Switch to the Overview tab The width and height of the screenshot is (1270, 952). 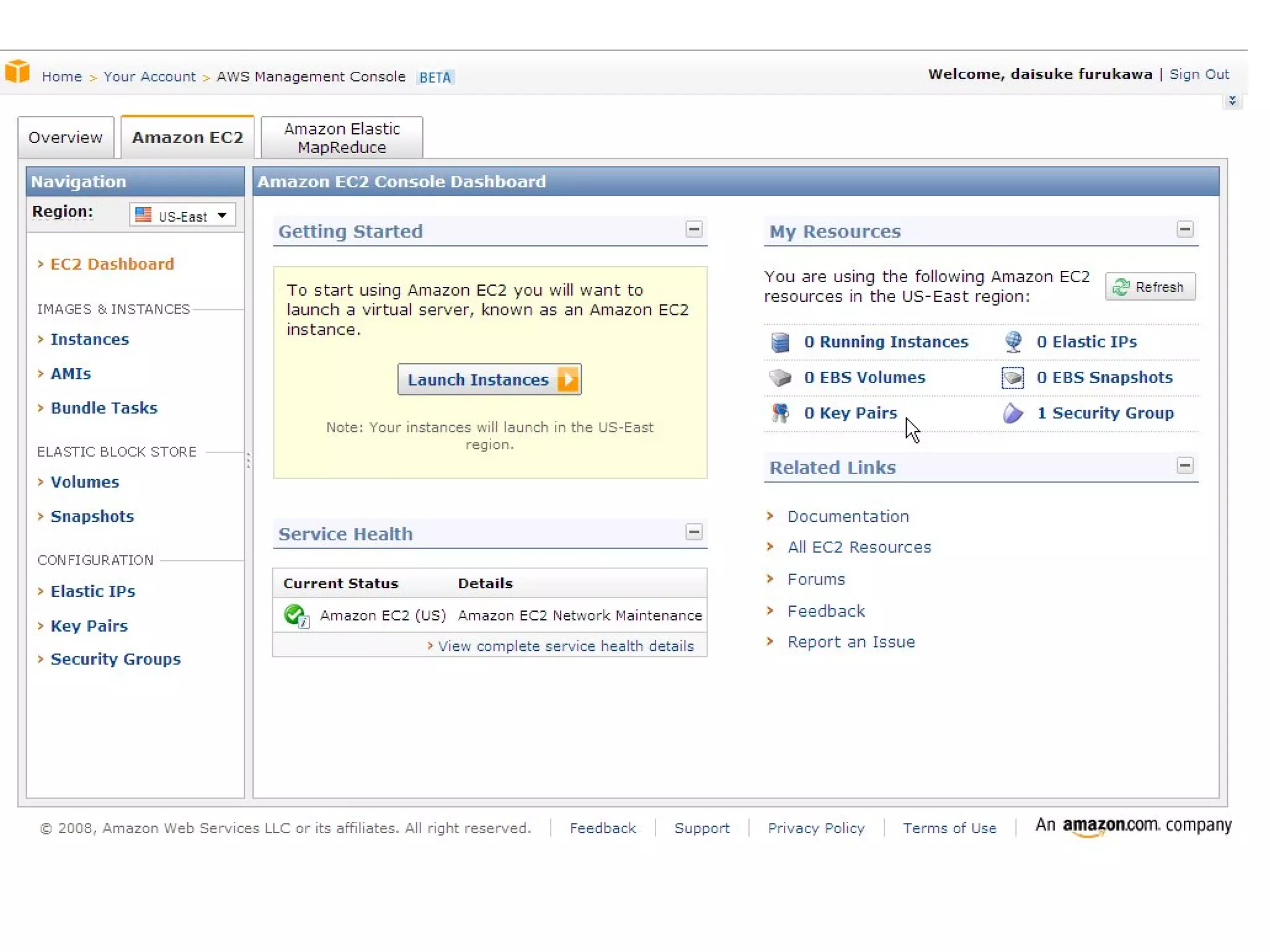[66, 137]
